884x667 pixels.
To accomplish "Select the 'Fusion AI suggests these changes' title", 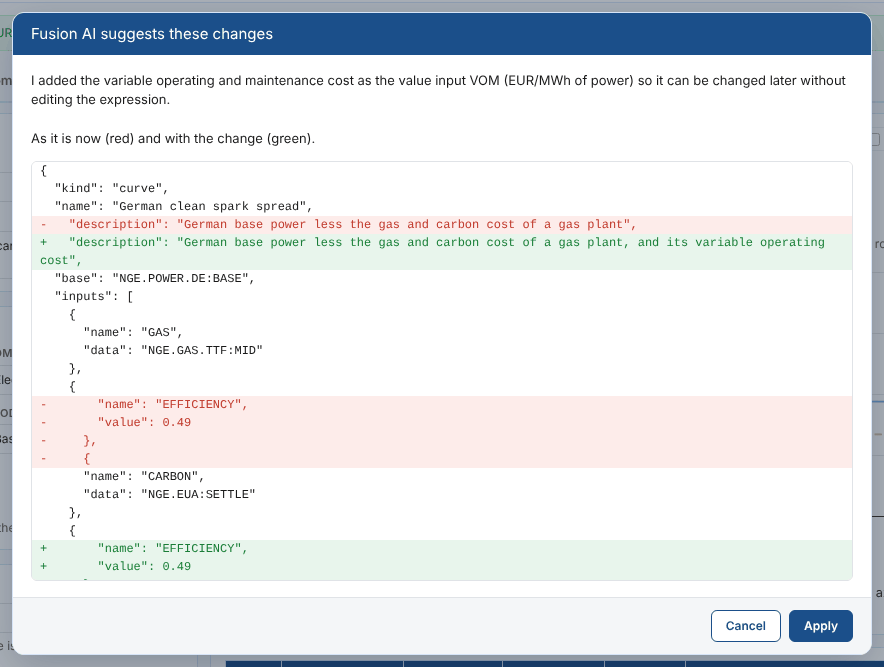I will [152, 34].
